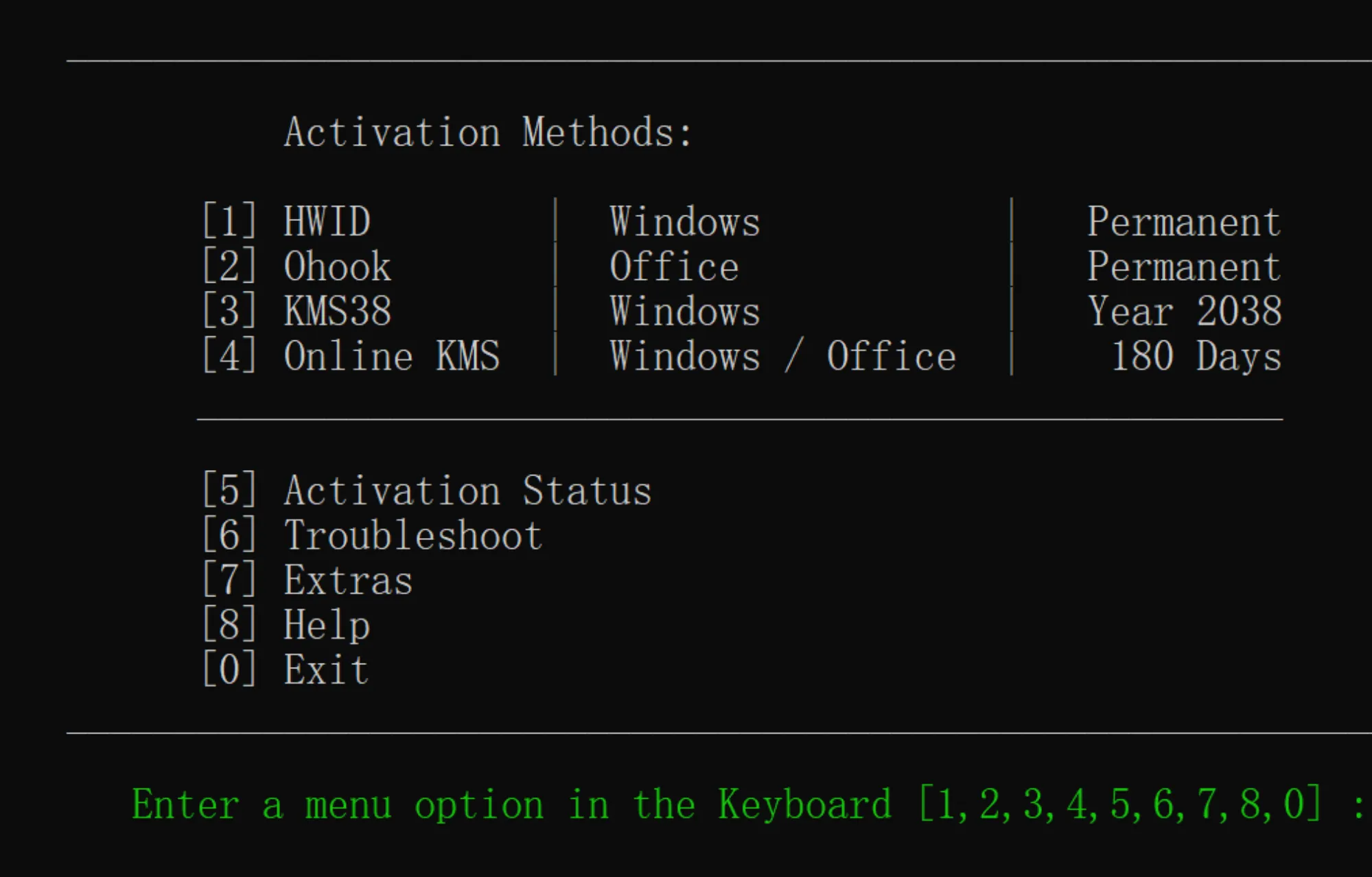Click the bracketed key list in prompt
Screen dimensions: 1372x877
1120,804
